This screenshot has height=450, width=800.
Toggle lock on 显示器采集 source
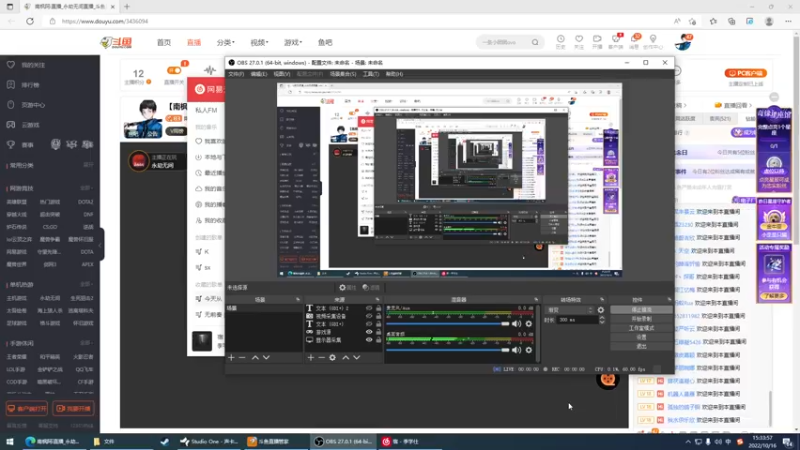click(379, 340)
